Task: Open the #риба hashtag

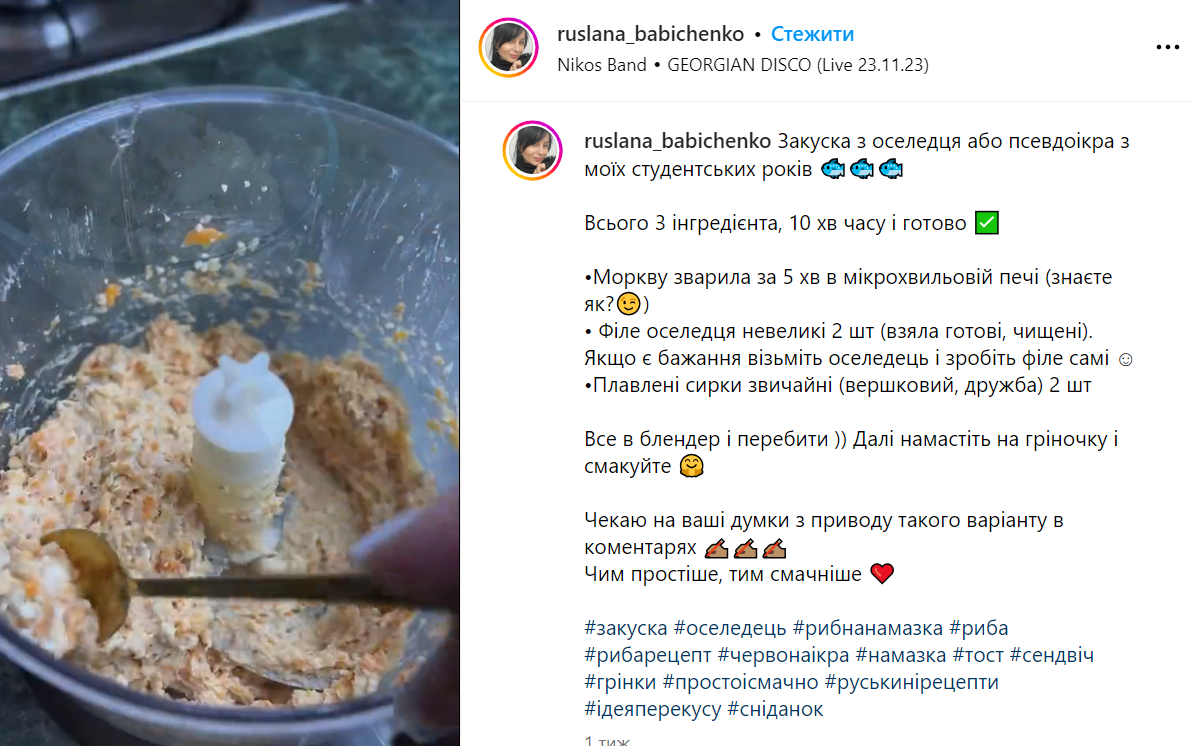Action: [x=978, y=628]
